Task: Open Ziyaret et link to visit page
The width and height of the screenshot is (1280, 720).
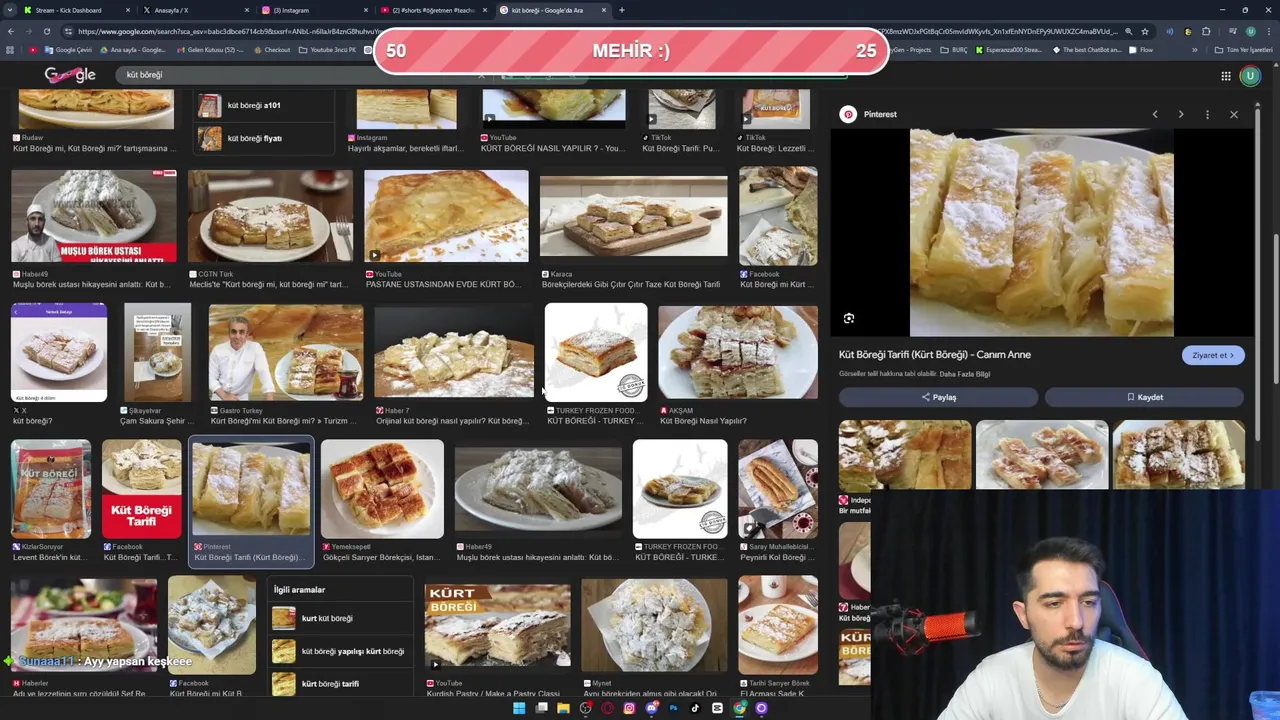Action: point(1213,355)
